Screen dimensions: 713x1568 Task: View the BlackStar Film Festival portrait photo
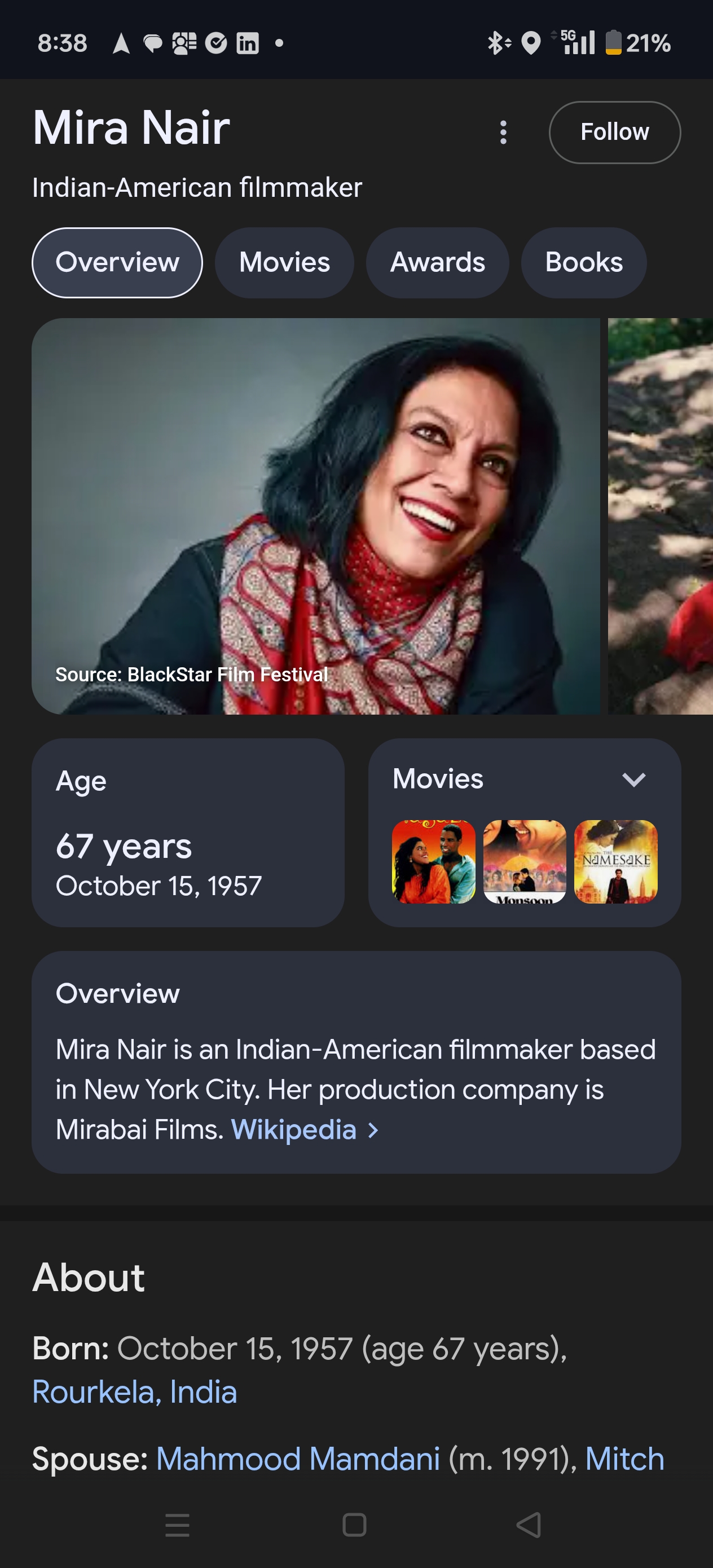(315, 516)
